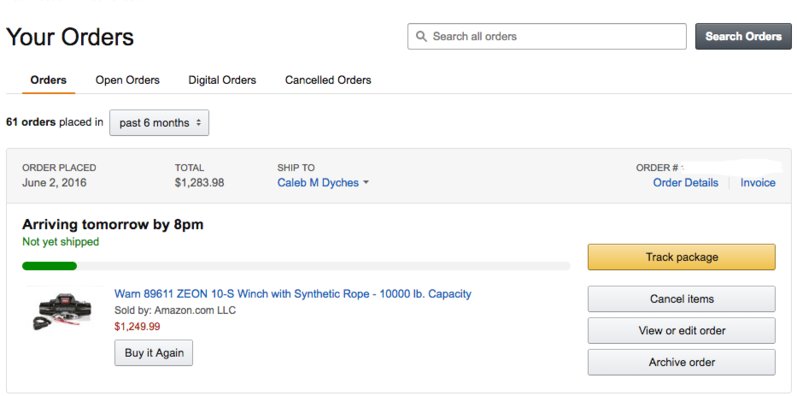Click the magnifier icon in search box
Viewport: 797px width, 396px height.
pyautogui.click(x=421, y=37)
